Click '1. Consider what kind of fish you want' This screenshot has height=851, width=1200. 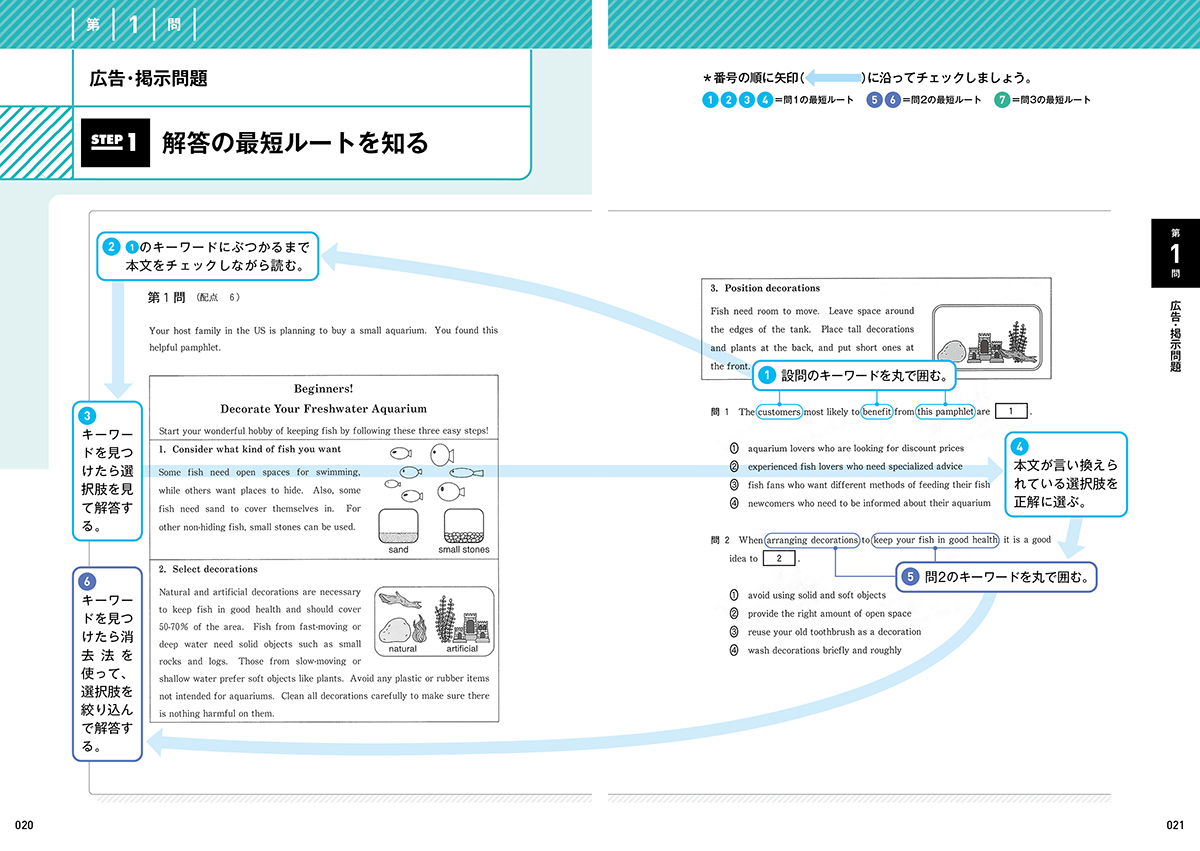click(x=250, y=449)
